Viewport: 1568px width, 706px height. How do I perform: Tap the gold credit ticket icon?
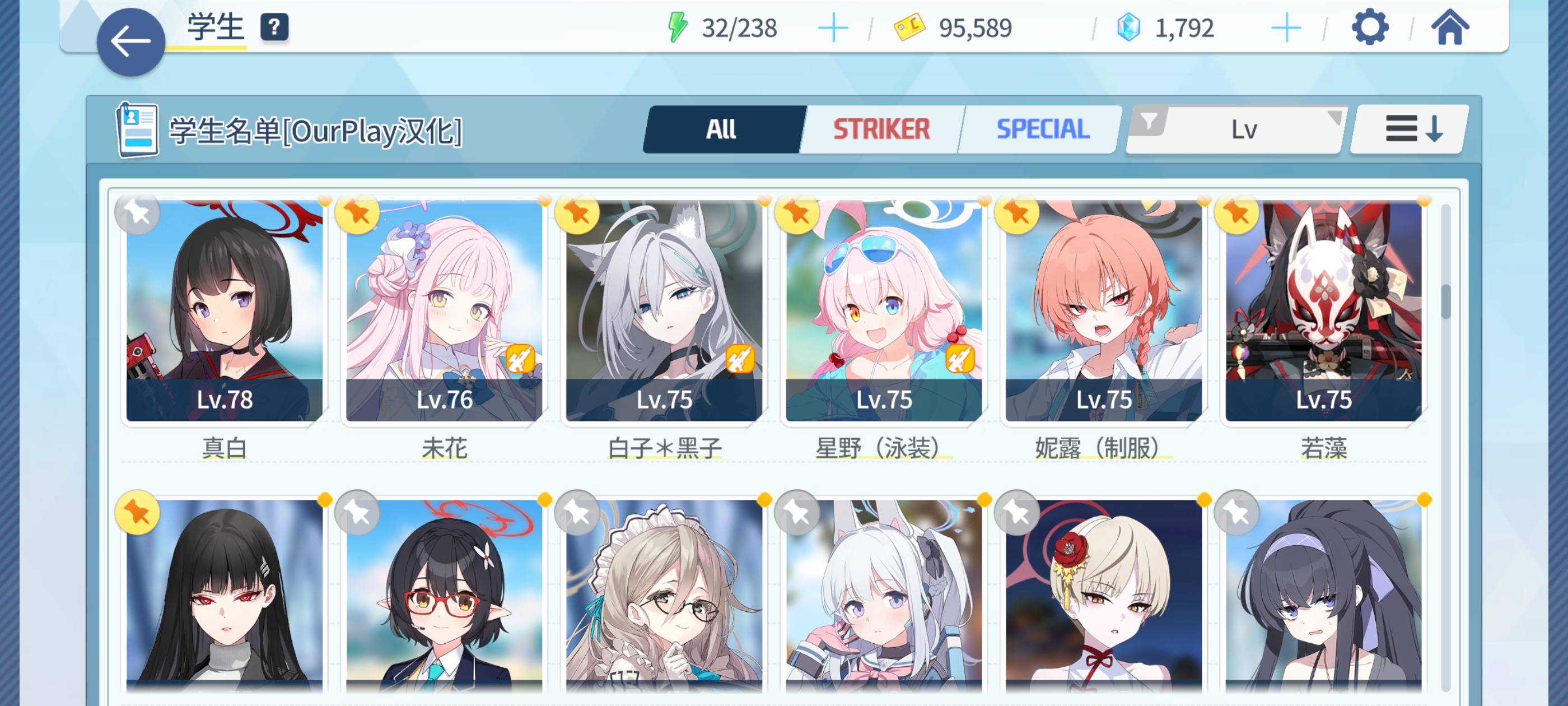tap(909, 28)
